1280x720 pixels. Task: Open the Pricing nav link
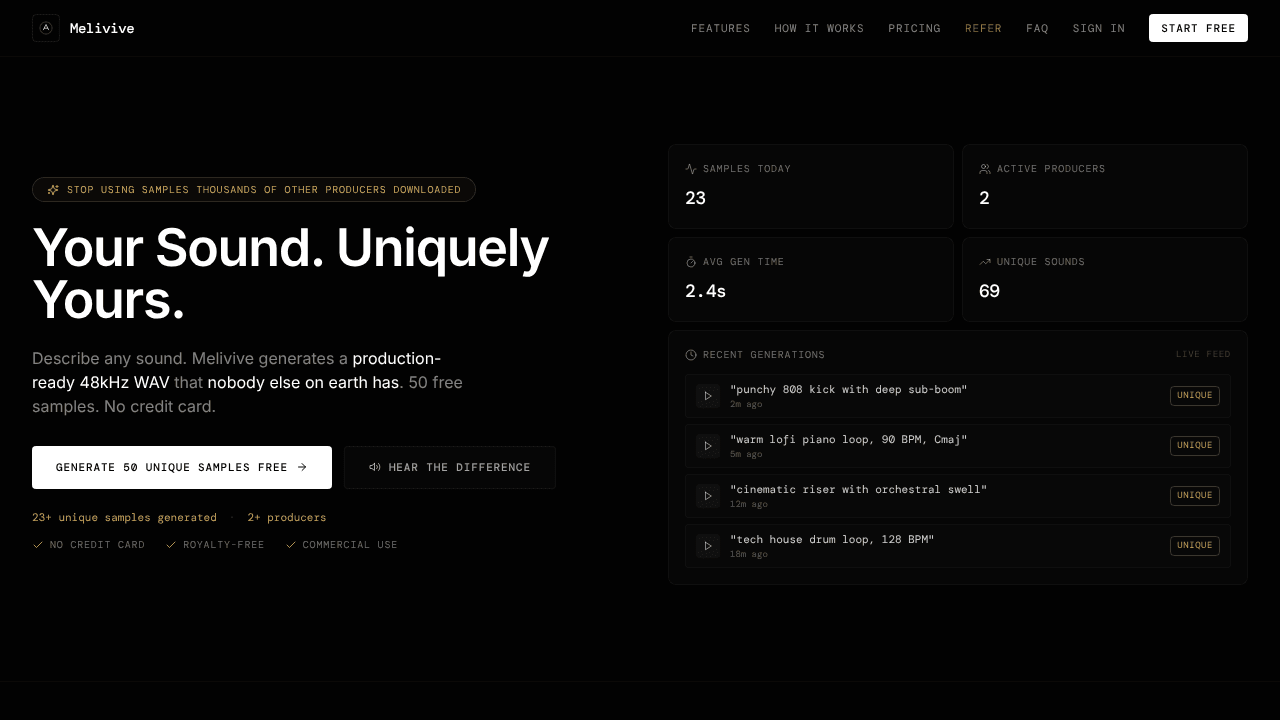(915, 28)
